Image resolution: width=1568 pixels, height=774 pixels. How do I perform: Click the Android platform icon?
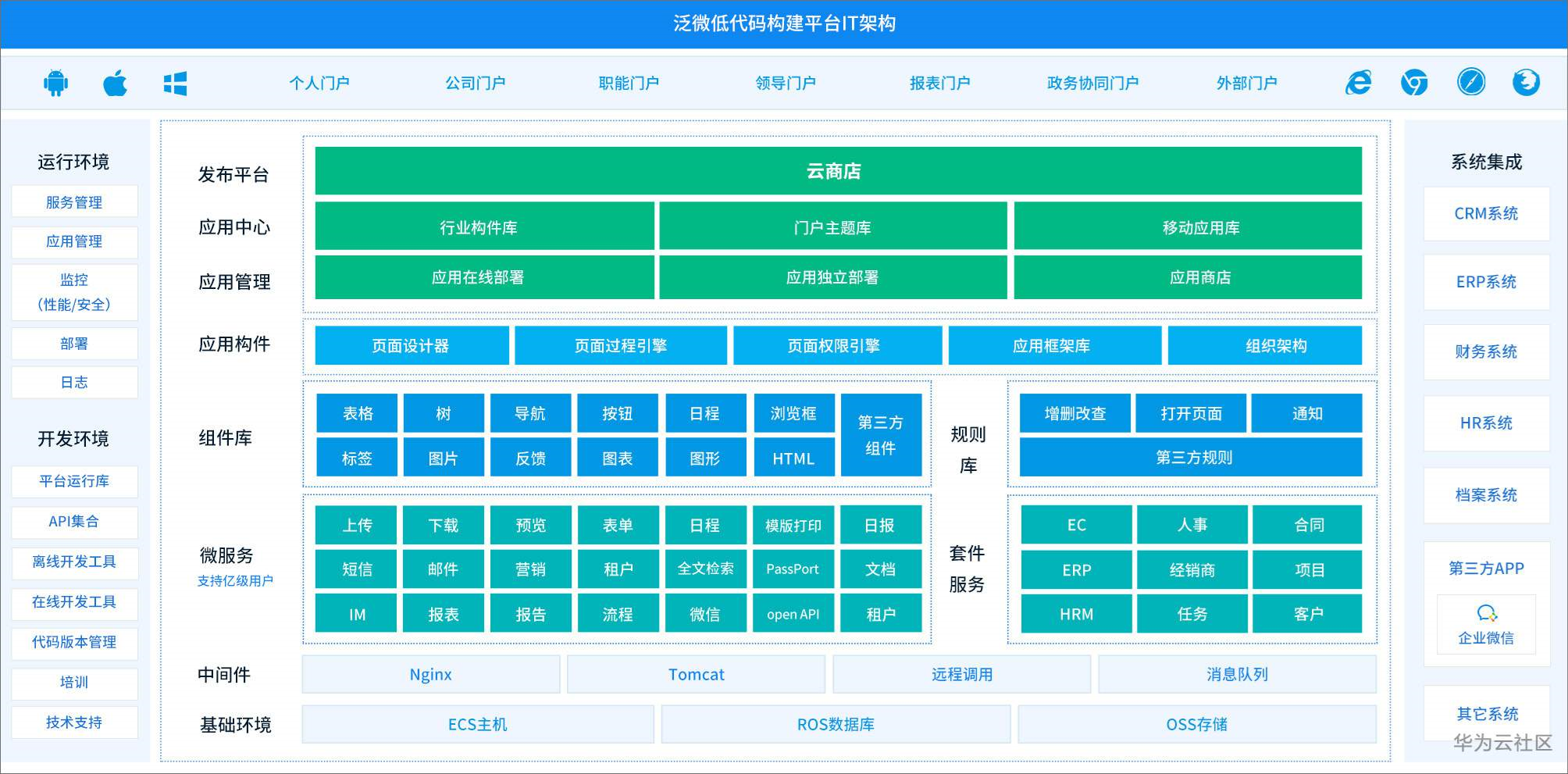(x=56, y=83)
